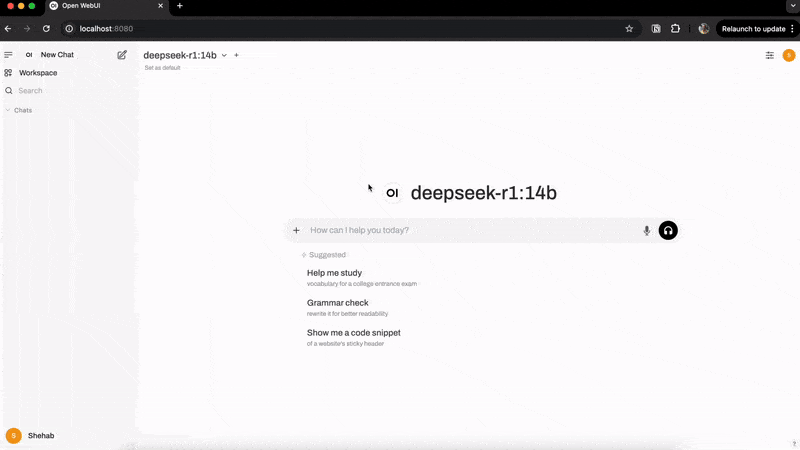Click the site info icon in address bar
Image resolution: width=800 pixels, height=450 pixels.
pyautogui.click(x=69, y=29)
